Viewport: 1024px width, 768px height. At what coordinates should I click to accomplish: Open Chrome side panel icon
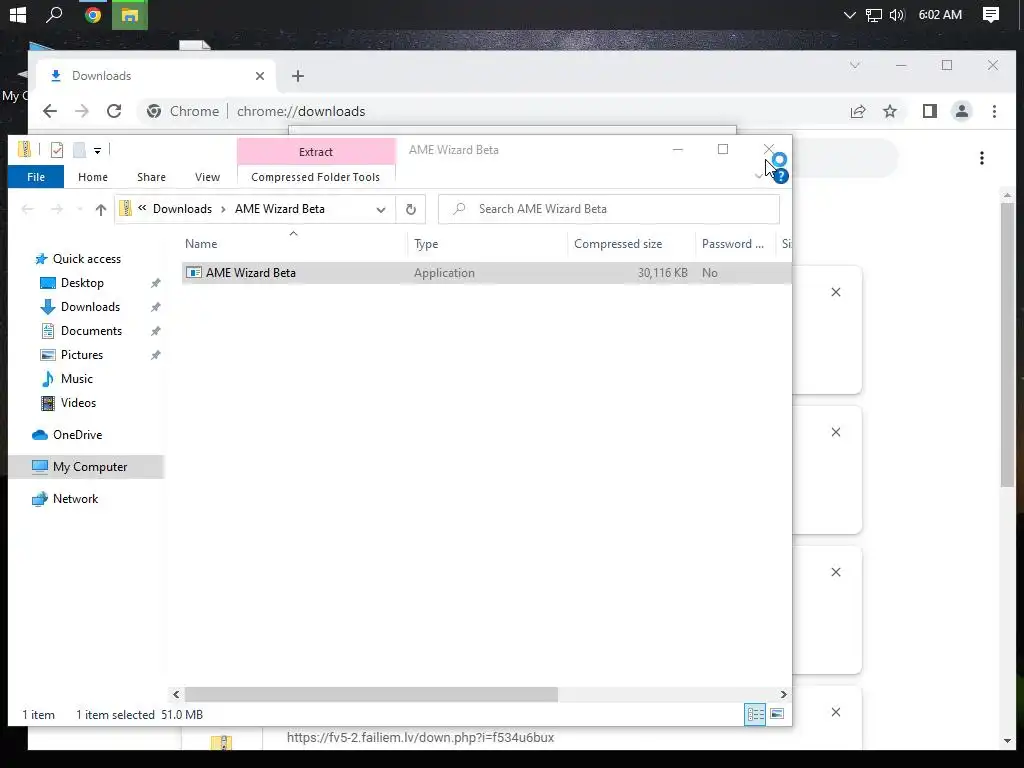pyautogui.click(x=930, y=112)
